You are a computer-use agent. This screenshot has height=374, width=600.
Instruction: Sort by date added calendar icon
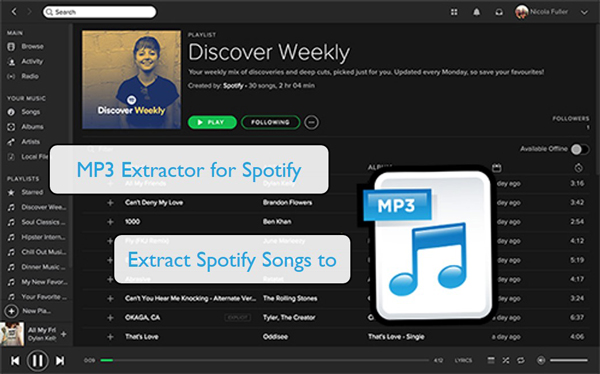tap(496, 168)
